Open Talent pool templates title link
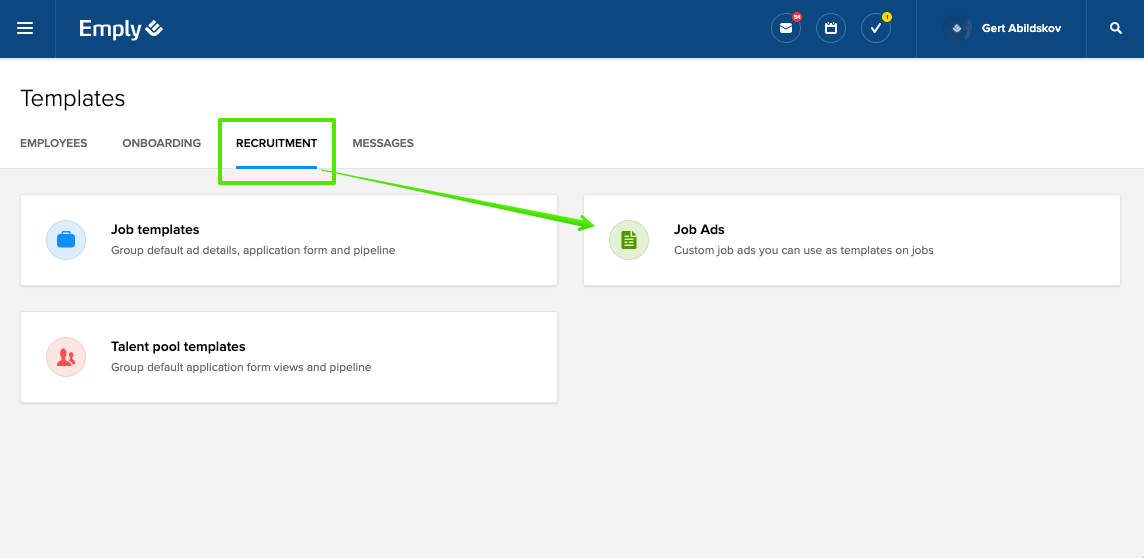 click(178, 347)
